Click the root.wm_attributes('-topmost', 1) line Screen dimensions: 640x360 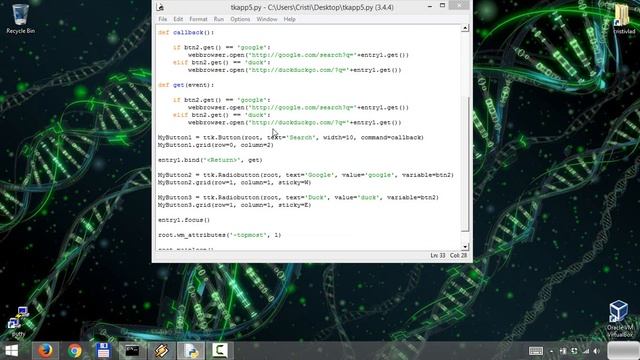click(220, 235)
